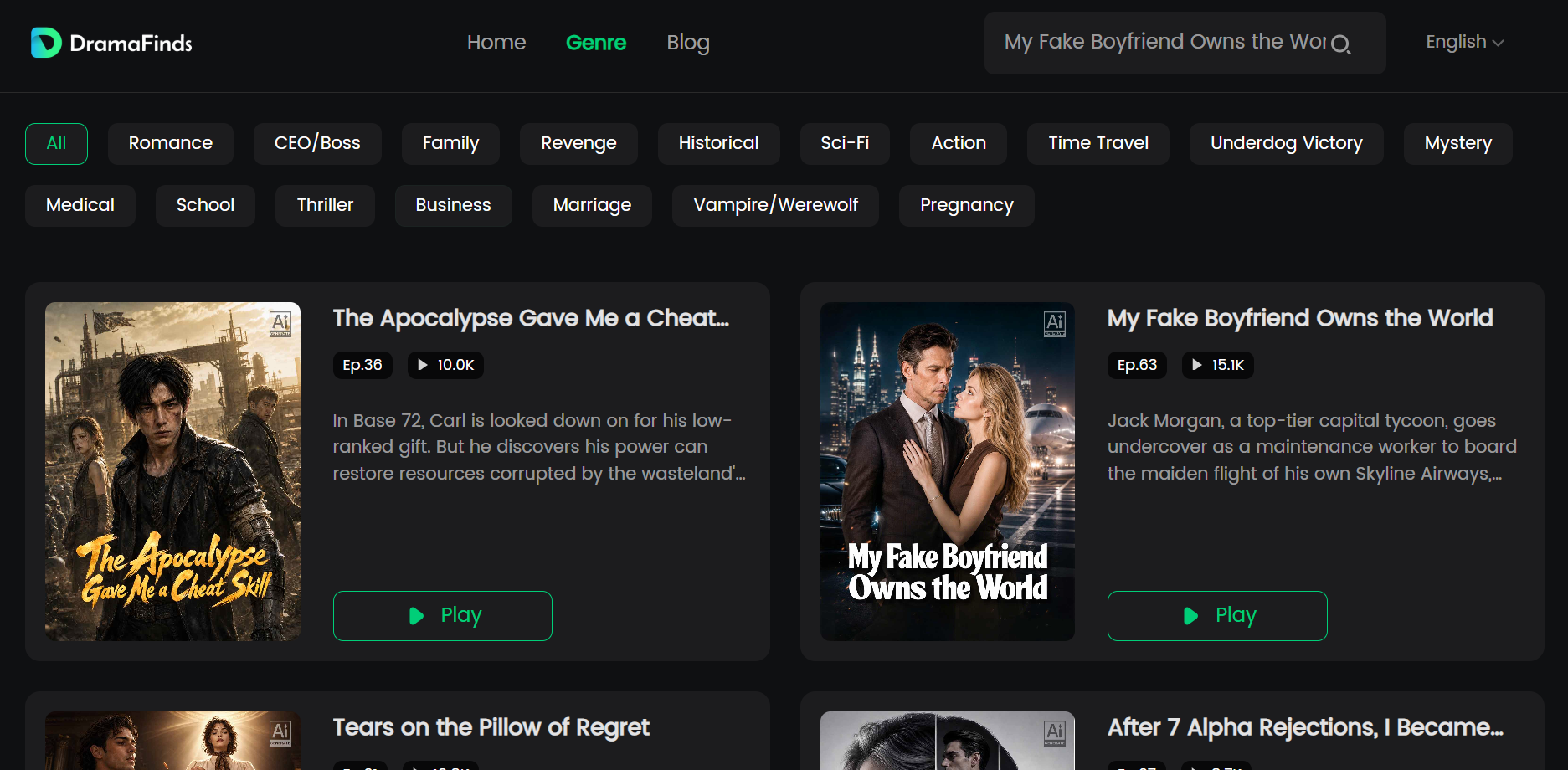
Task: Filter by Family genre
Action: pos(450,144)
